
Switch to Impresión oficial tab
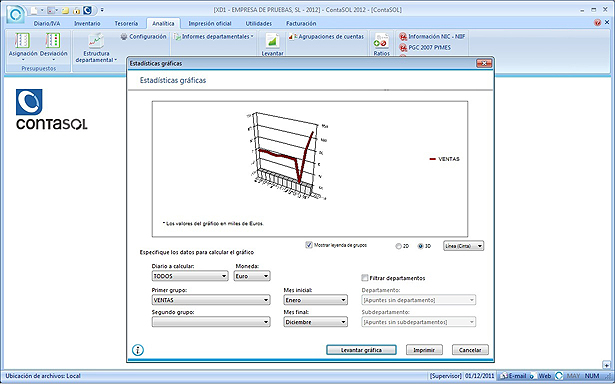[210, 24]
